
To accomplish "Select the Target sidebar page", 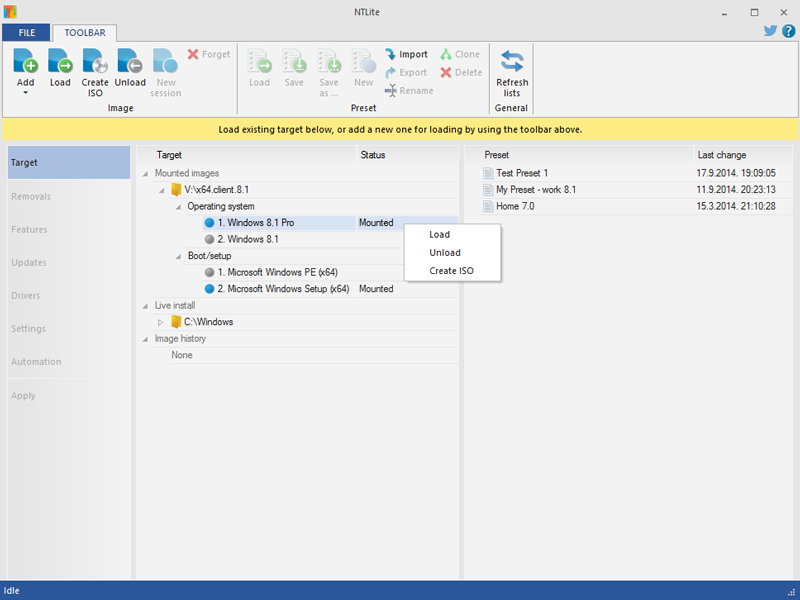I will tap(69, 162).
